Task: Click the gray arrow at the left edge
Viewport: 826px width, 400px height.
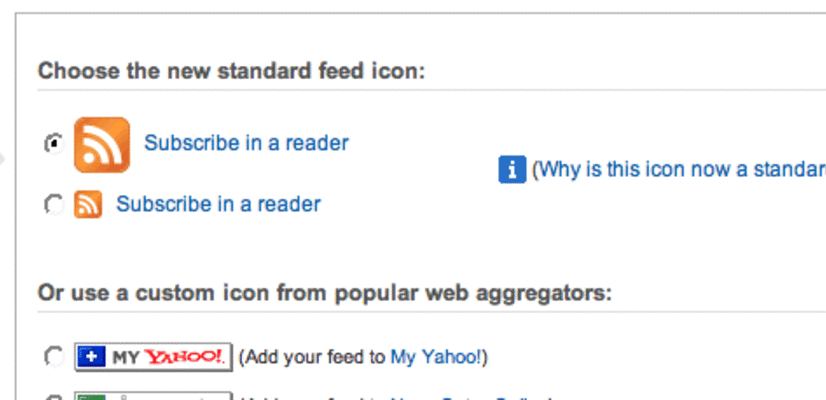Action: 4,158
